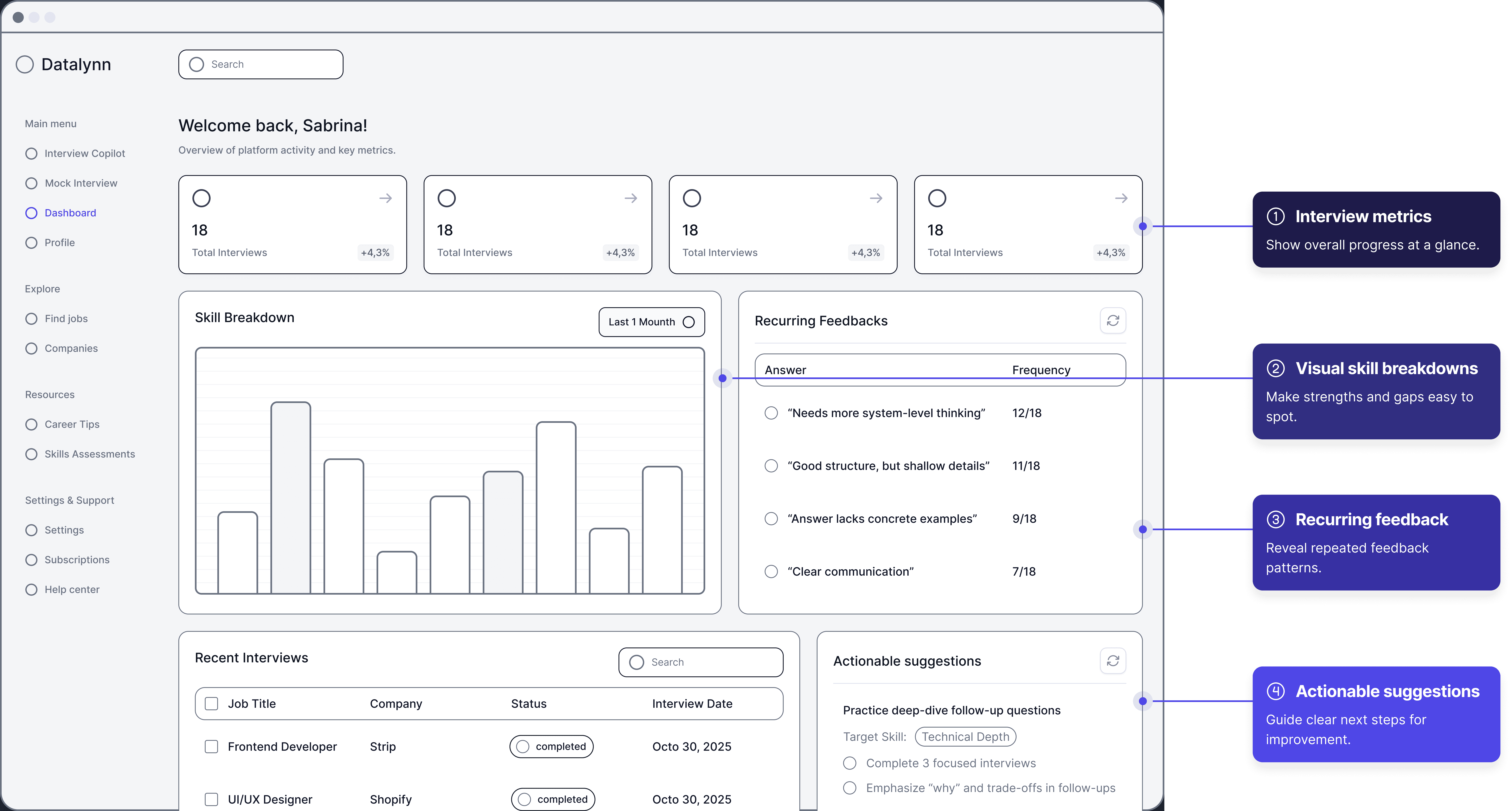Open Mock Interview in main menu
This screenshot has height=811, width=1512.
pos(81,183)
